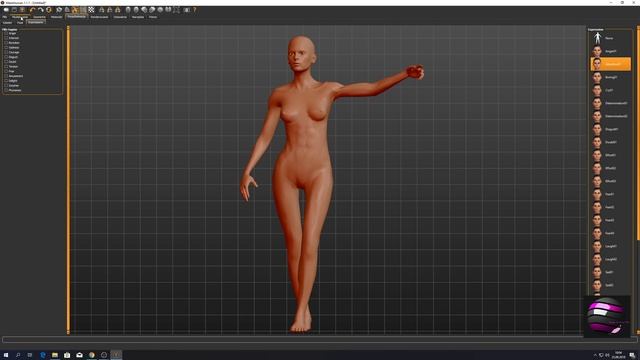Image resolution: width=640 pixels, height=360 pixels.
Task: Click the camera screenshot grab icon
Action: pyautogui.click(x=187, y=10)
